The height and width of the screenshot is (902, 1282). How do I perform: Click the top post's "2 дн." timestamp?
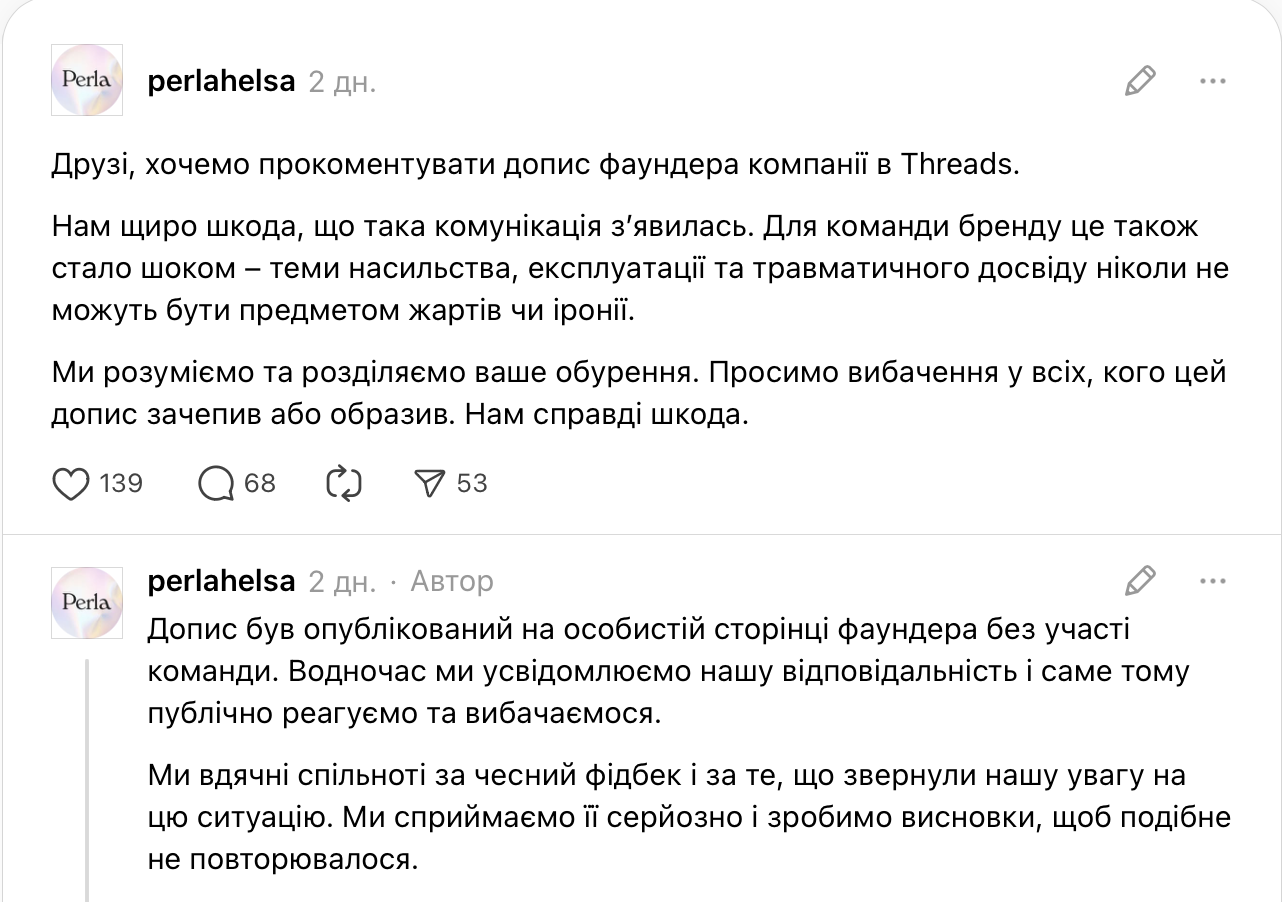pos(342,82)
